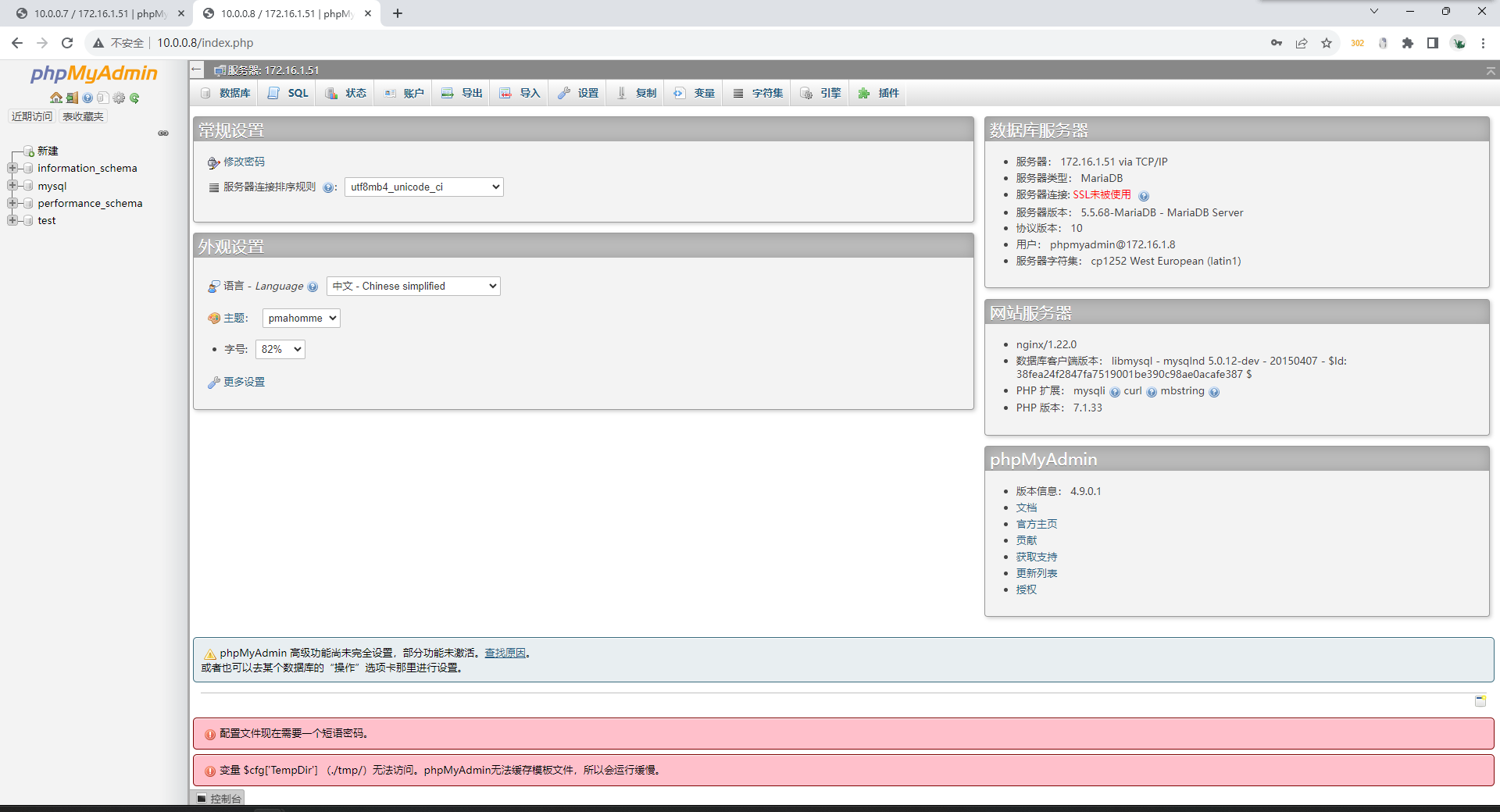Expand the information_schema database tree
Image resolution: width=1500 pixels, height=812 pixels.
(x=12, y=168)
